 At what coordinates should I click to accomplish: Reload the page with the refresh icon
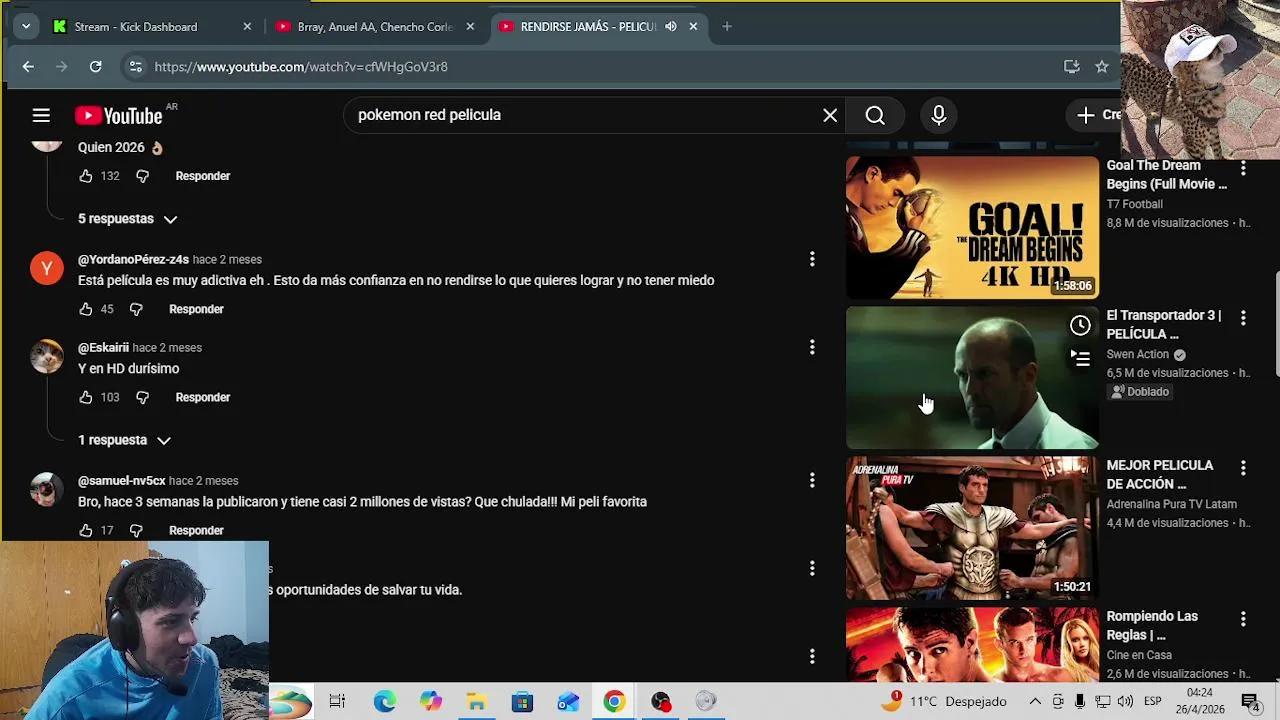tap(95, 66)
